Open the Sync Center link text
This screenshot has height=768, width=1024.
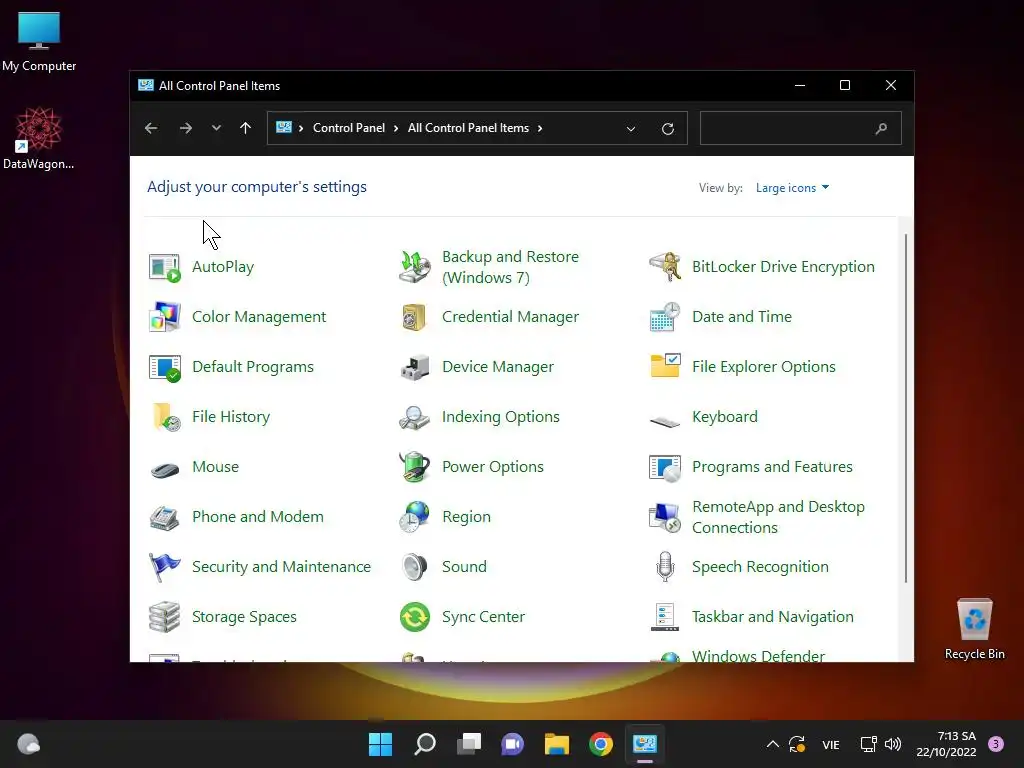pos(483,617)
